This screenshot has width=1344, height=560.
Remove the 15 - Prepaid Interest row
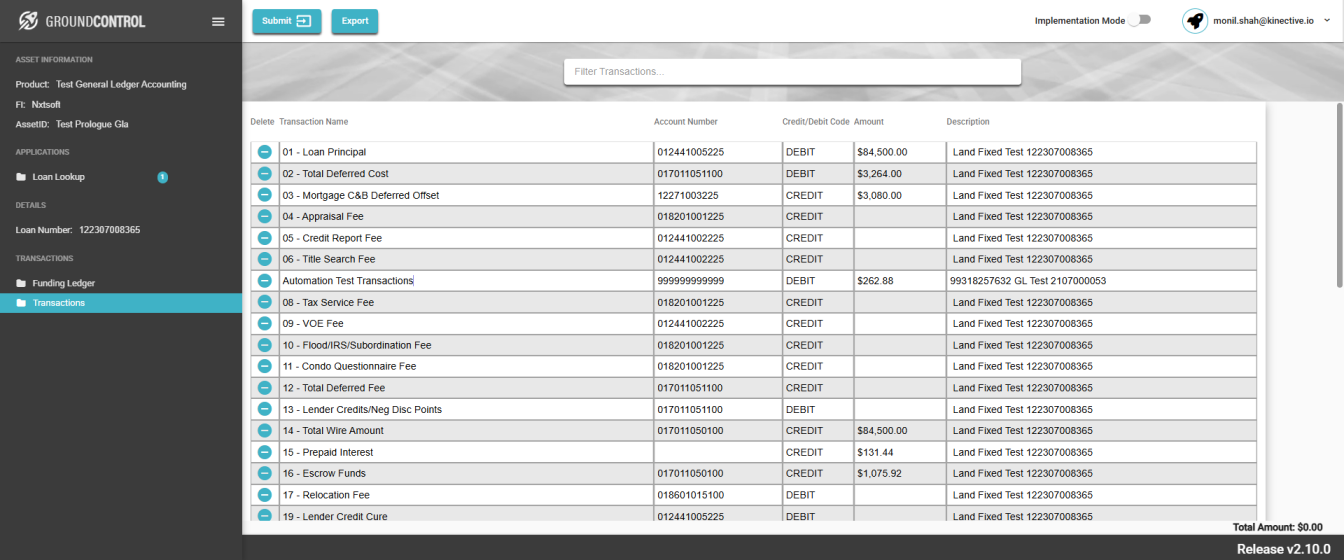pyautogui.click(x=265, y=452)
